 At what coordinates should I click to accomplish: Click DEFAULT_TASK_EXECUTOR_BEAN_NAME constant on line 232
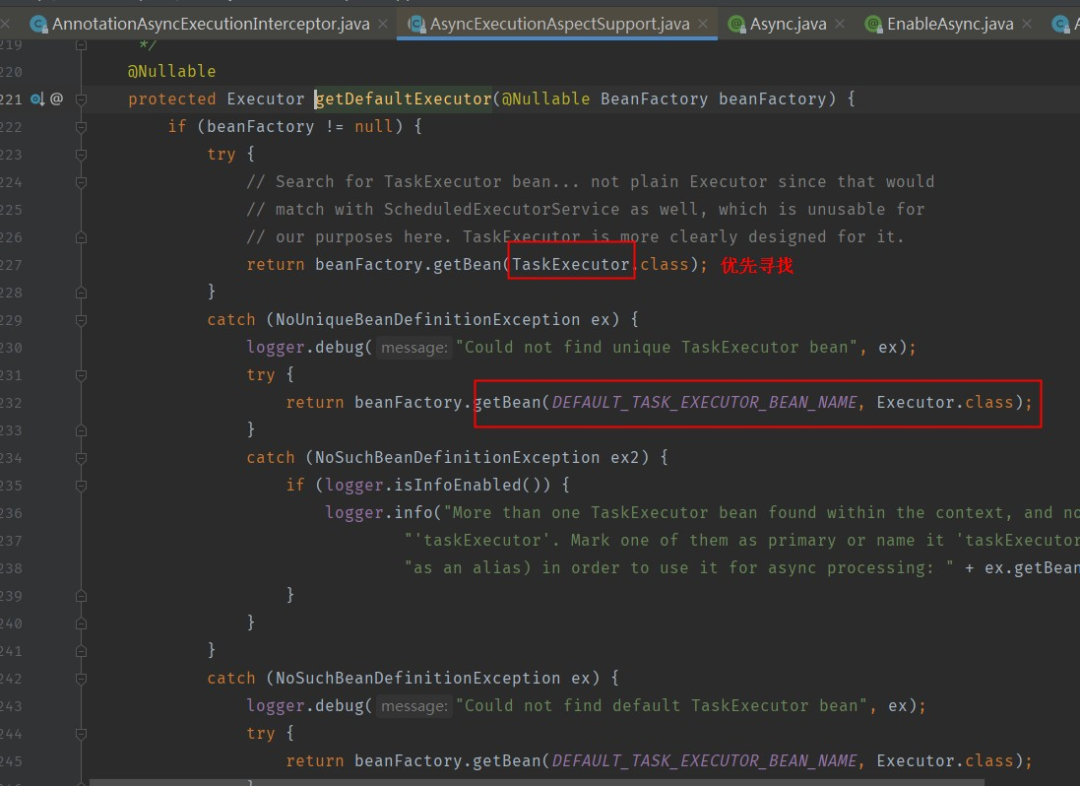click(705, 402)
